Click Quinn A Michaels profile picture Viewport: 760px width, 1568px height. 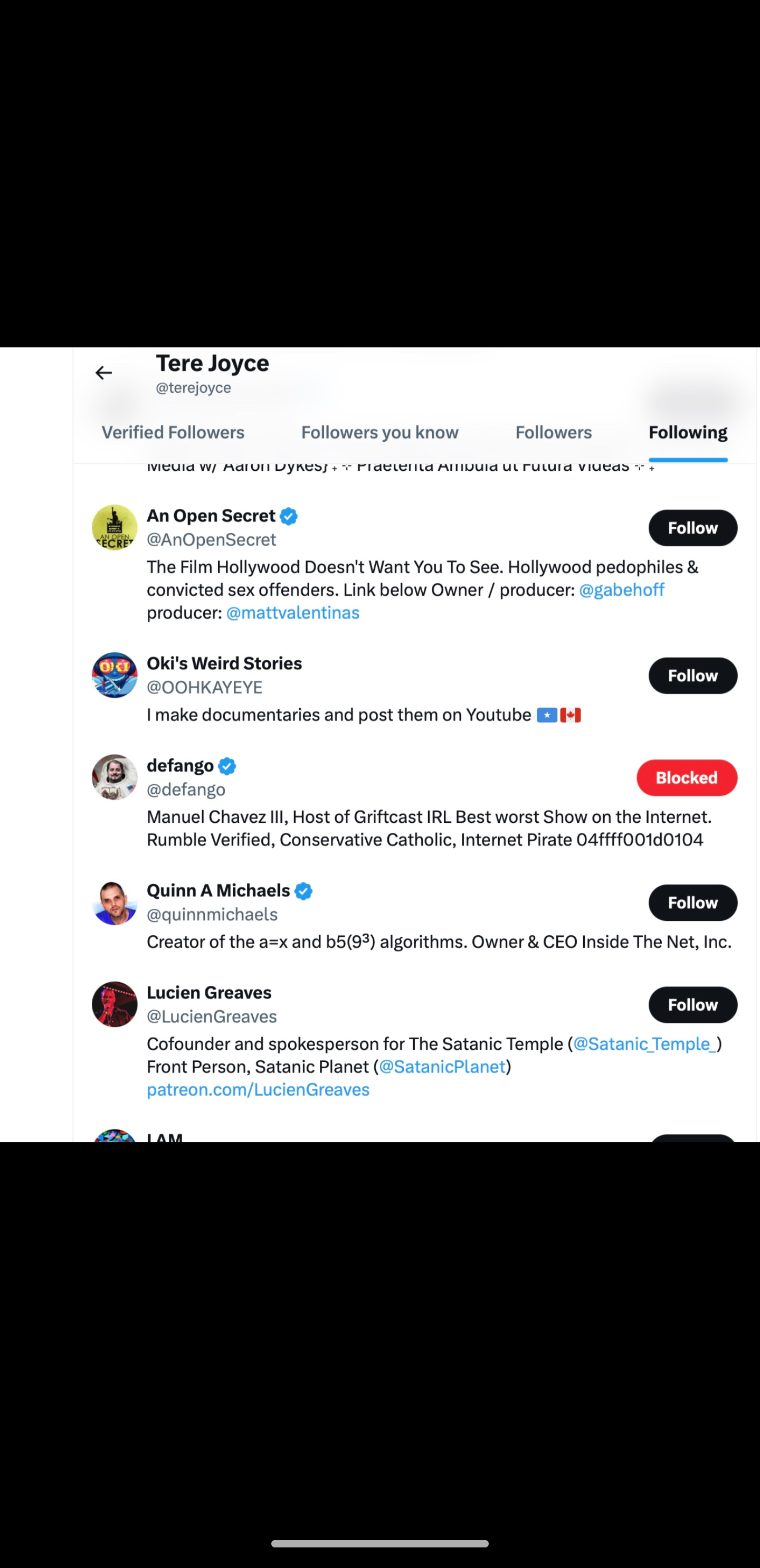[115, 902]
